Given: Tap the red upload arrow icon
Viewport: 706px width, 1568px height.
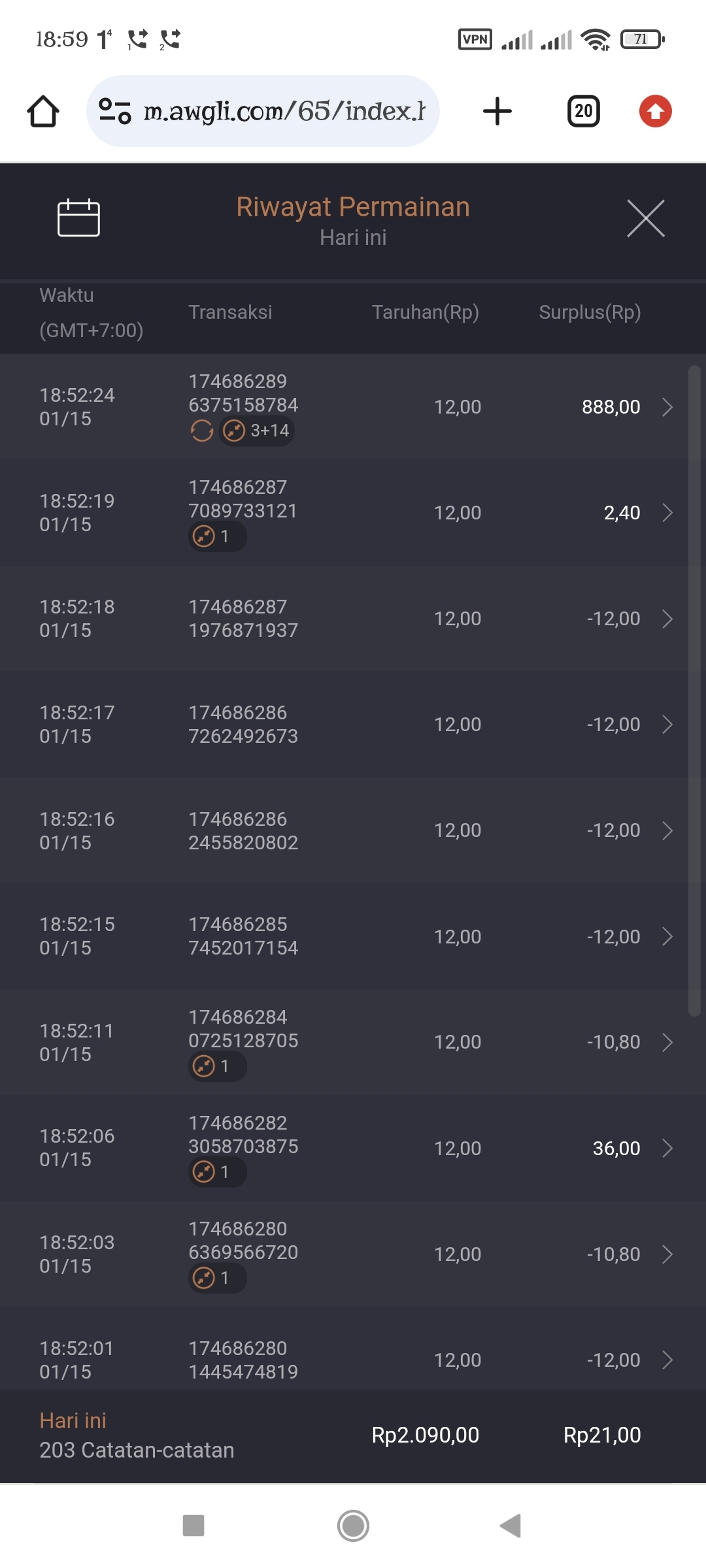Looking at the screenshot, I should 655,111.
